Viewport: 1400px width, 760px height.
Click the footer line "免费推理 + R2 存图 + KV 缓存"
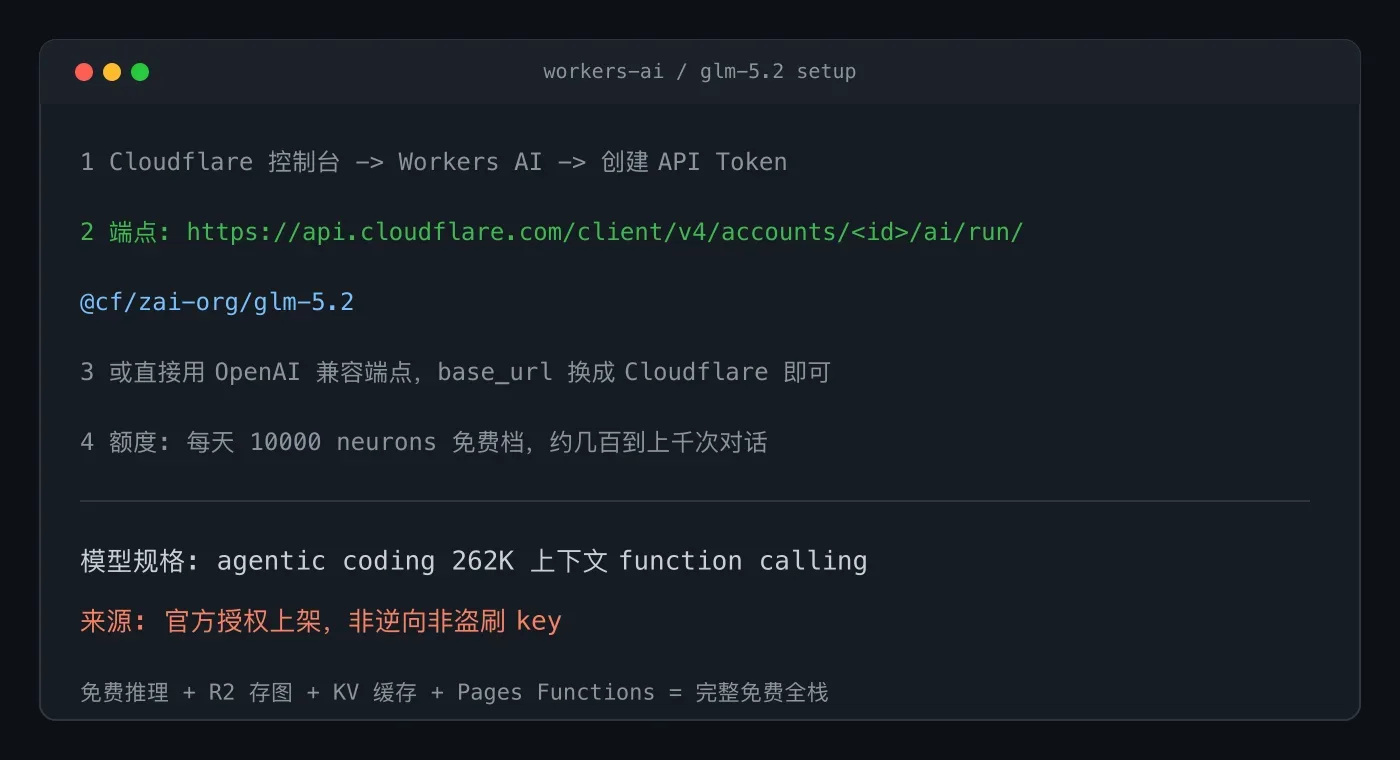point(454,692)
